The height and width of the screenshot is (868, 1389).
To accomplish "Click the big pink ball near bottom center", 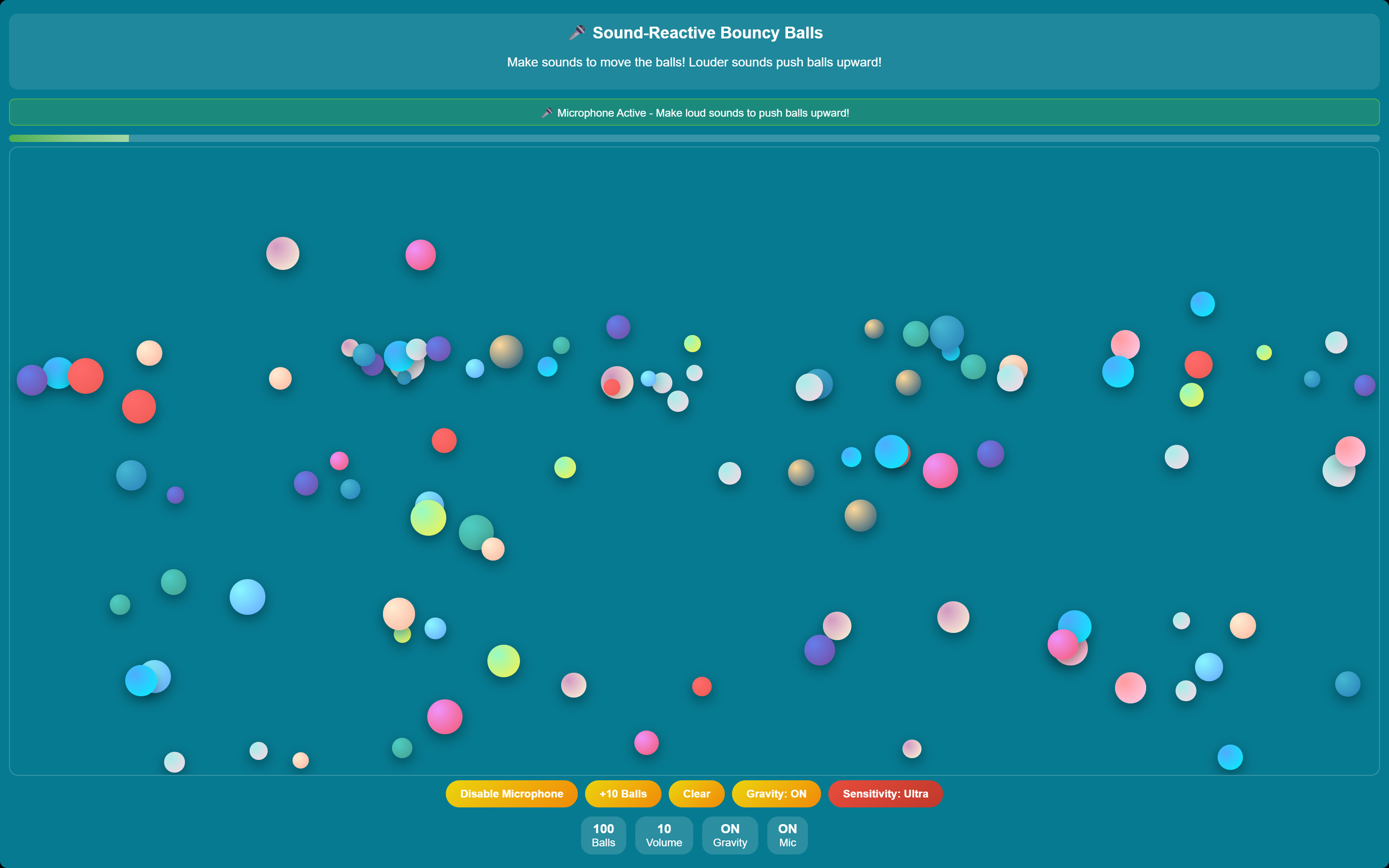I will tap(445, 717).
